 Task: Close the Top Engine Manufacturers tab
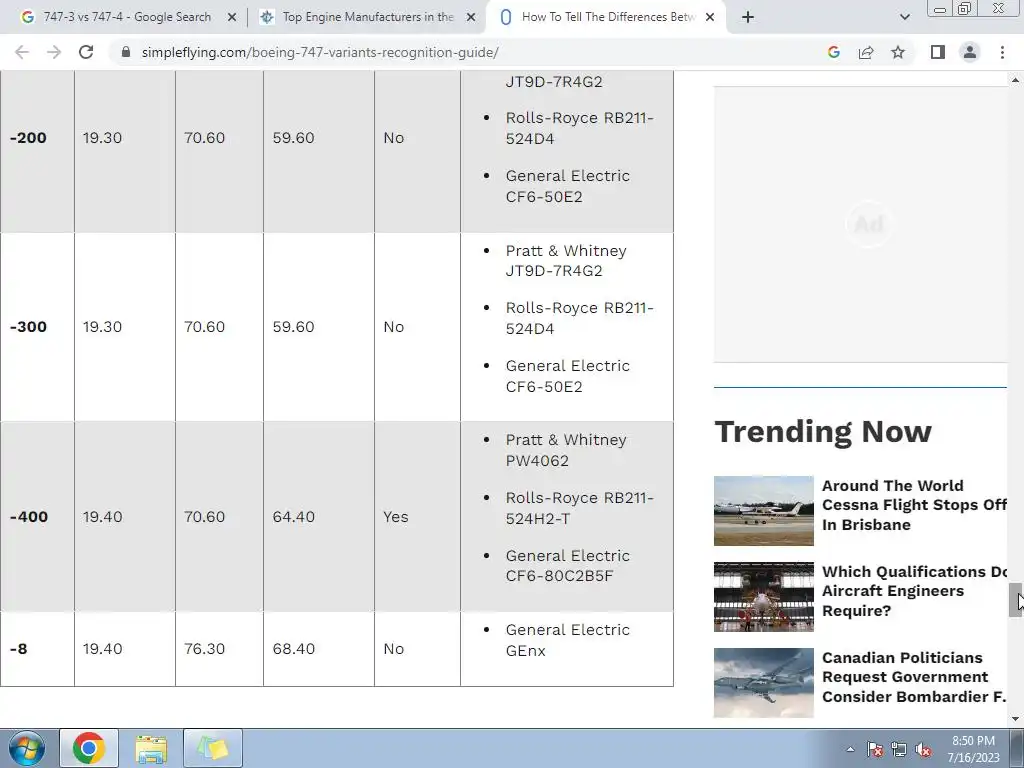(x=471, y=18)
